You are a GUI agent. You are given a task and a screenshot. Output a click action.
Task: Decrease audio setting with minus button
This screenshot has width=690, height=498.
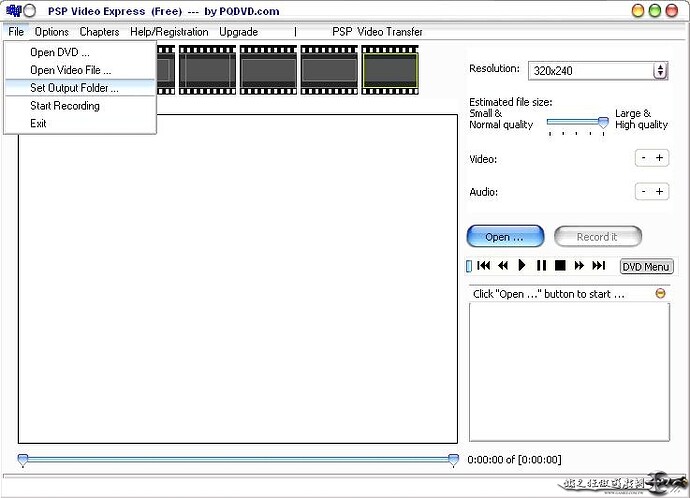tap(644, 191)
